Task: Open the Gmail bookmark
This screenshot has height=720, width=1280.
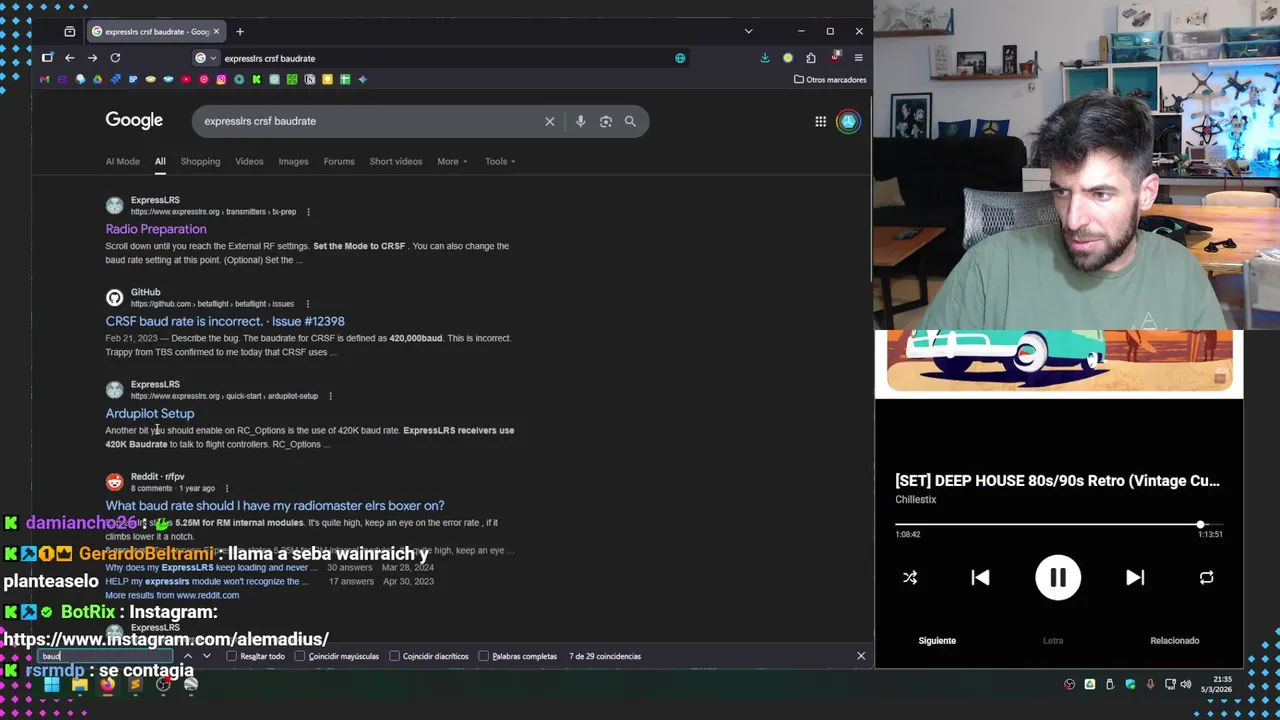Action: [44, 79]
